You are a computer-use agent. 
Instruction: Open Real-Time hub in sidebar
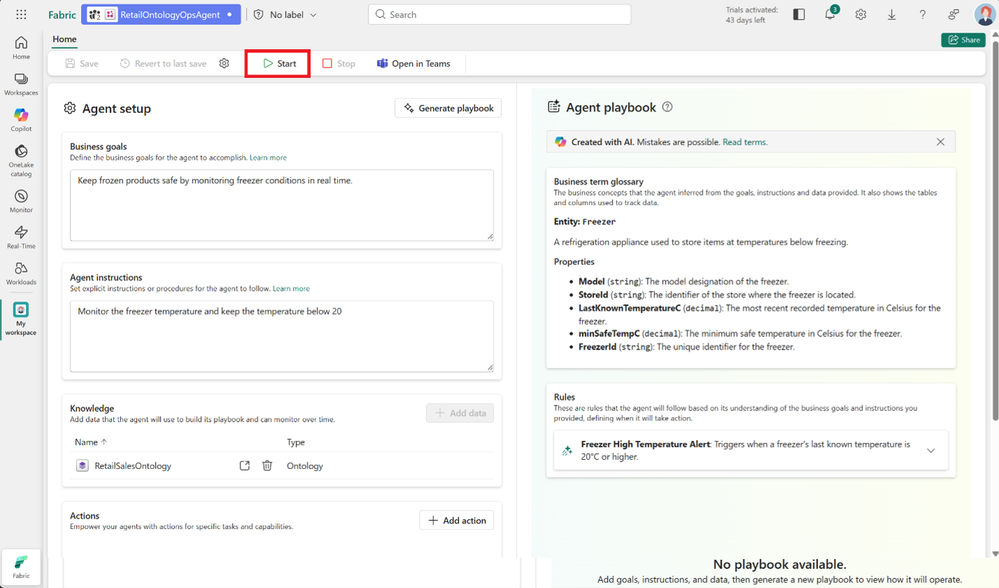click(21, 237)
